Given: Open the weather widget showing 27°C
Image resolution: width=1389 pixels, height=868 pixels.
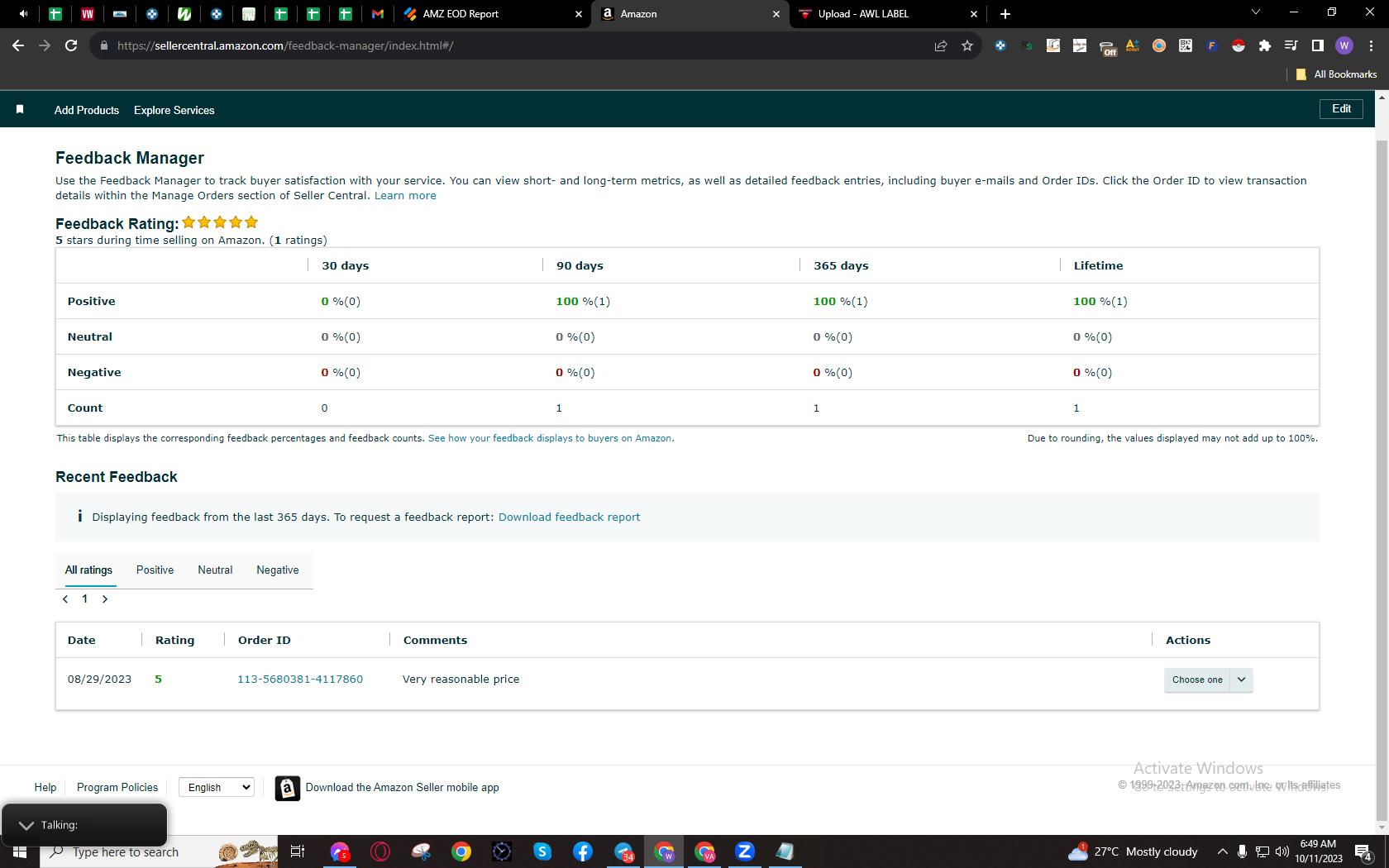Looking at the screenshot, I should (1133, 851).
